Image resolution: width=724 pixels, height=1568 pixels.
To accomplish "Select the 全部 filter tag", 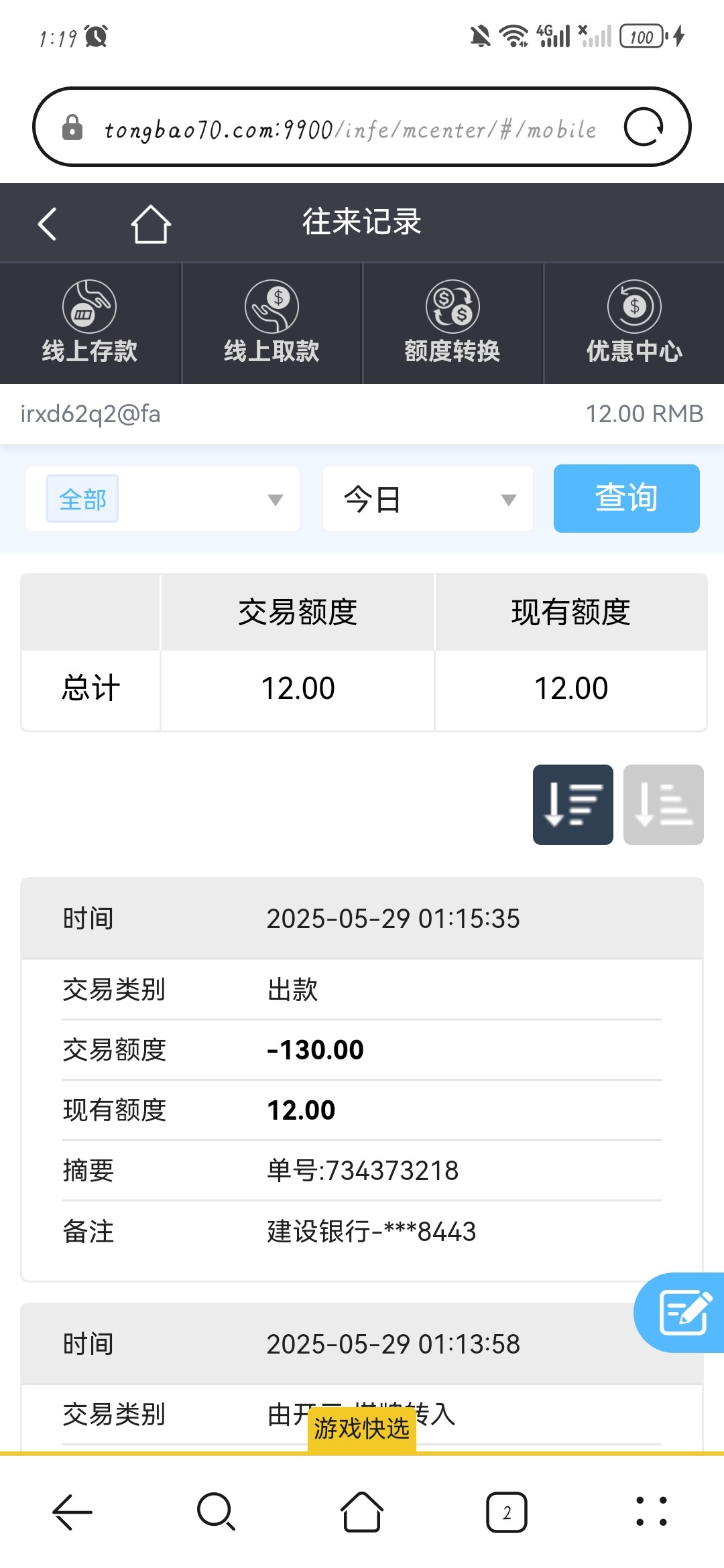I will click(82, 499).
